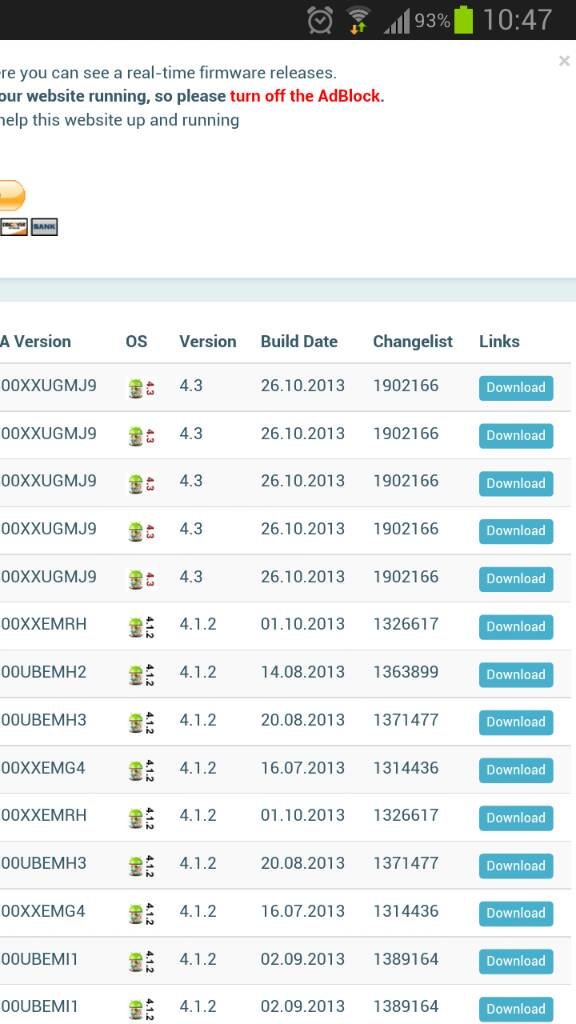Select build date 14.08.2013
Viewport: 576px width, 1024px height.
(x=302, y=672)
